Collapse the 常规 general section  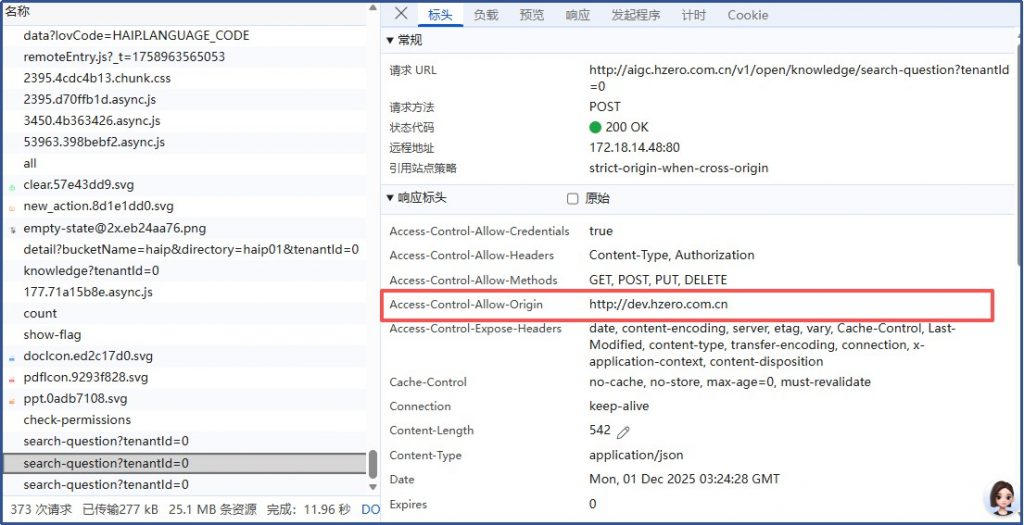(391, 40)
